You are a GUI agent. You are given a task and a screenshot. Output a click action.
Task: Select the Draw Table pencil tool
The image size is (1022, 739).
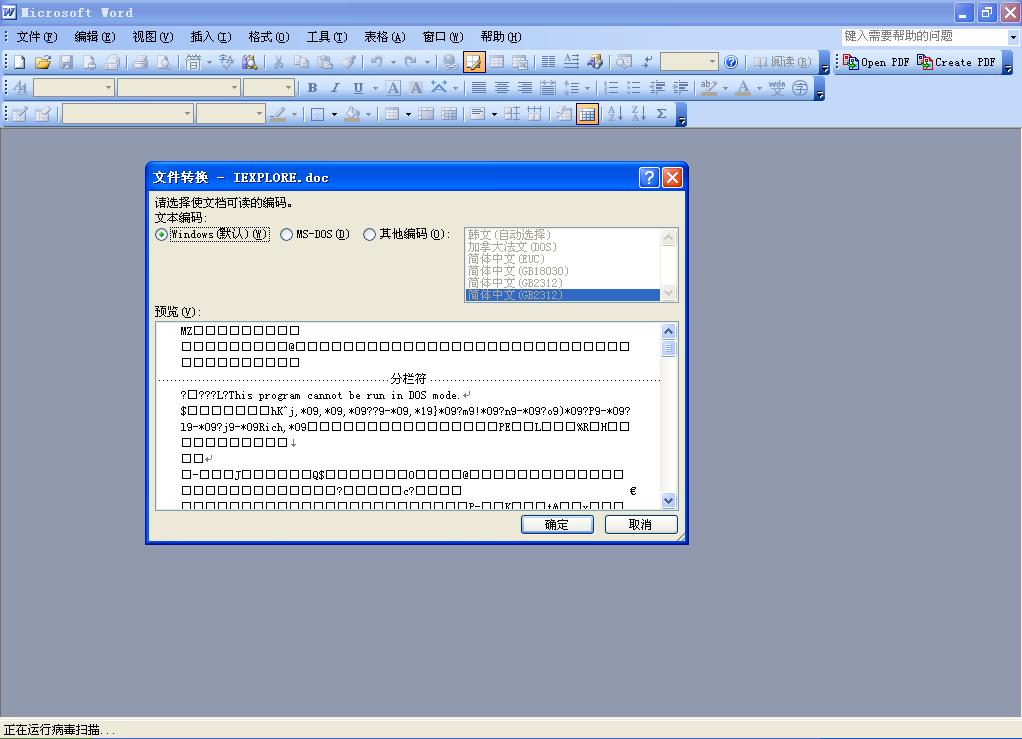pos(20,114)
